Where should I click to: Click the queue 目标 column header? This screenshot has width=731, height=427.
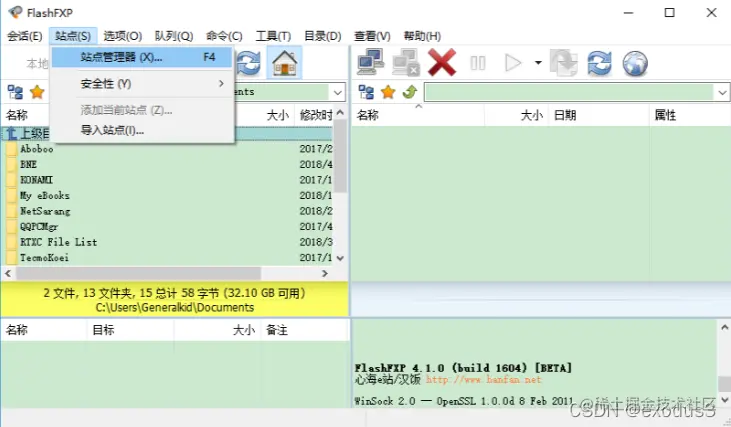click(130, 330)
